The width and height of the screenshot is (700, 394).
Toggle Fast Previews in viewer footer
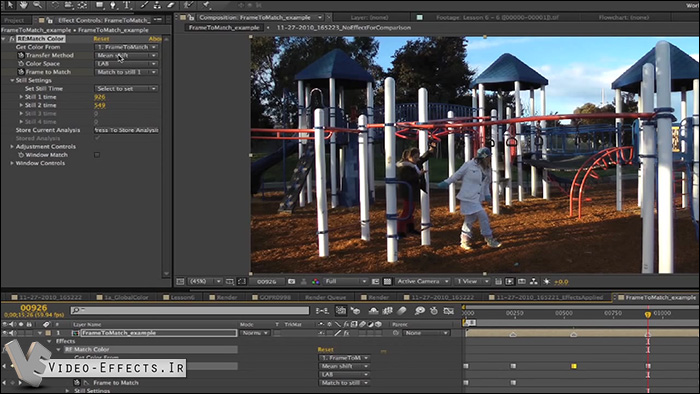point(509,282)
